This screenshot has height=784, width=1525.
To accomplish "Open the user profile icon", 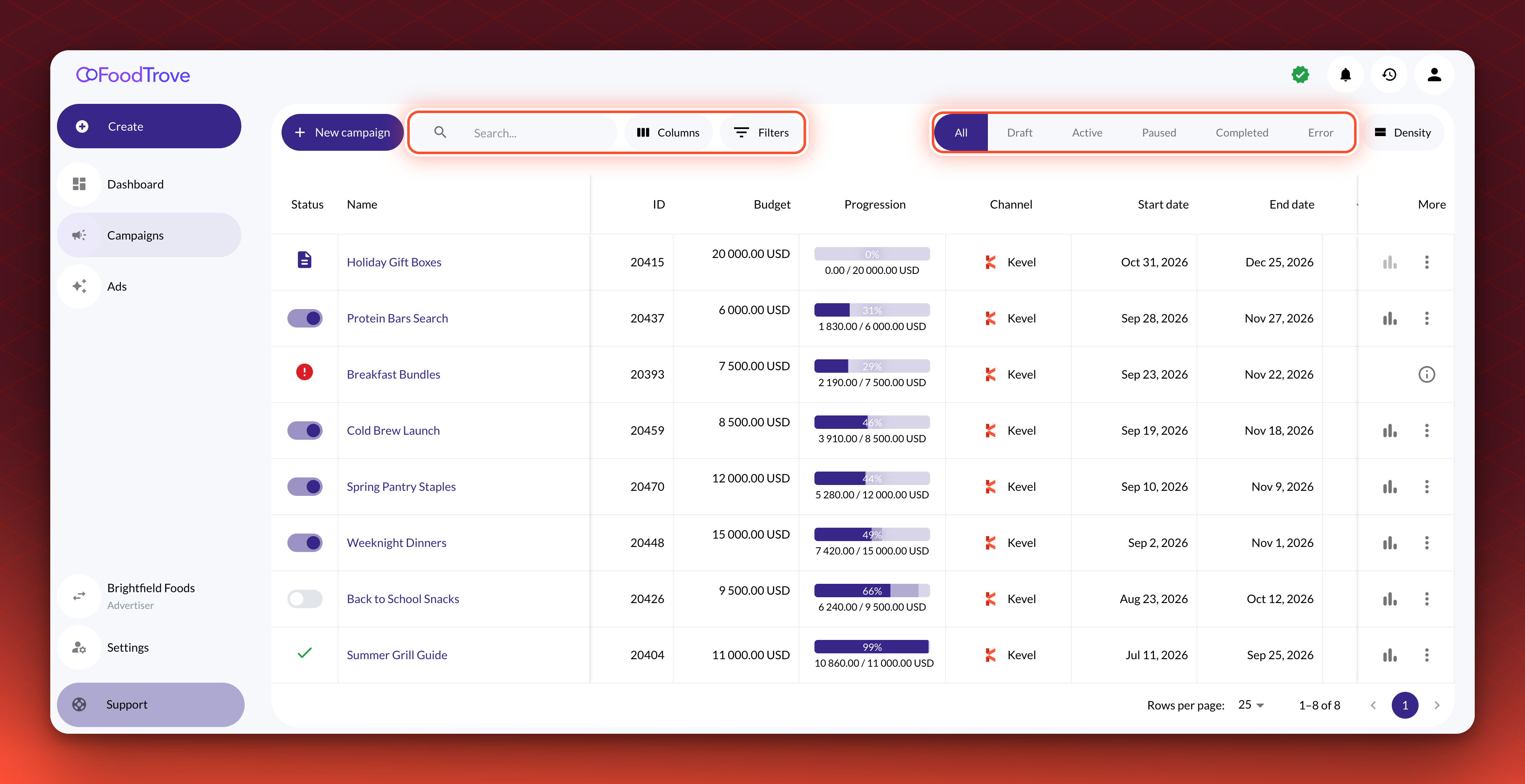I will pyautogui.click(x=1434, y=75).
